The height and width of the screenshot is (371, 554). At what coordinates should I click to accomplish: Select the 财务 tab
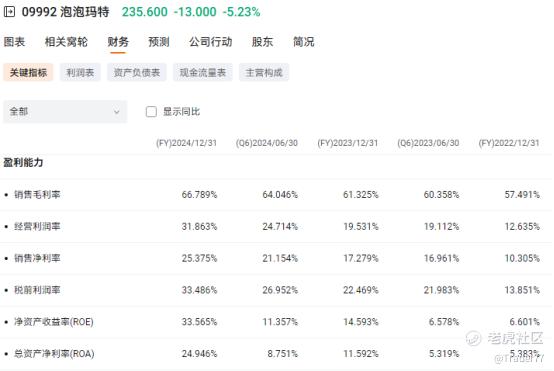pyautogui.click(x=118, y=42)
